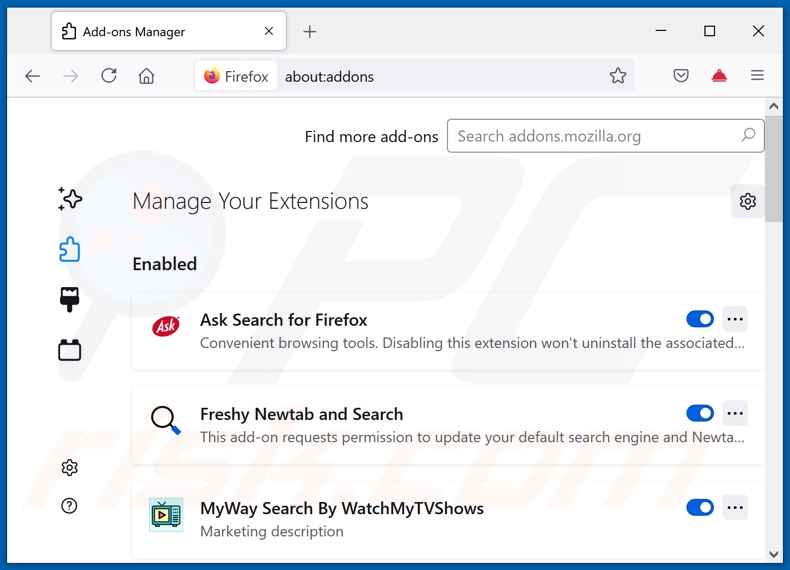
Task: Toggle off Freshy Newtab and Search
Action: tap(700, 413)
